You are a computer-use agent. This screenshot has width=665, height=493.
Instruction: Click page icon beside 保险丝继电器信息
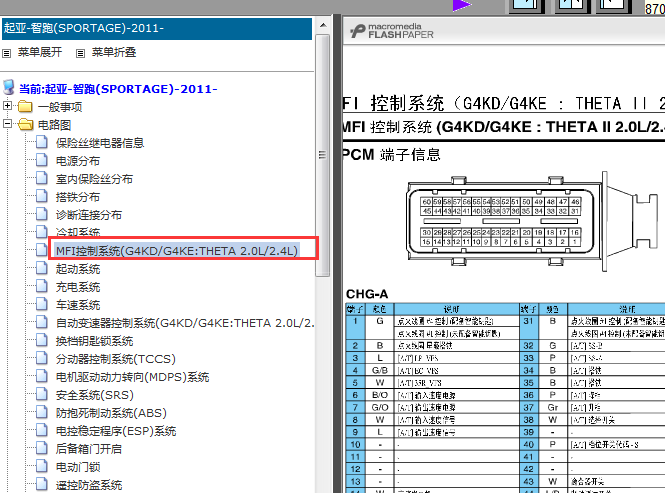click(42, 142)
